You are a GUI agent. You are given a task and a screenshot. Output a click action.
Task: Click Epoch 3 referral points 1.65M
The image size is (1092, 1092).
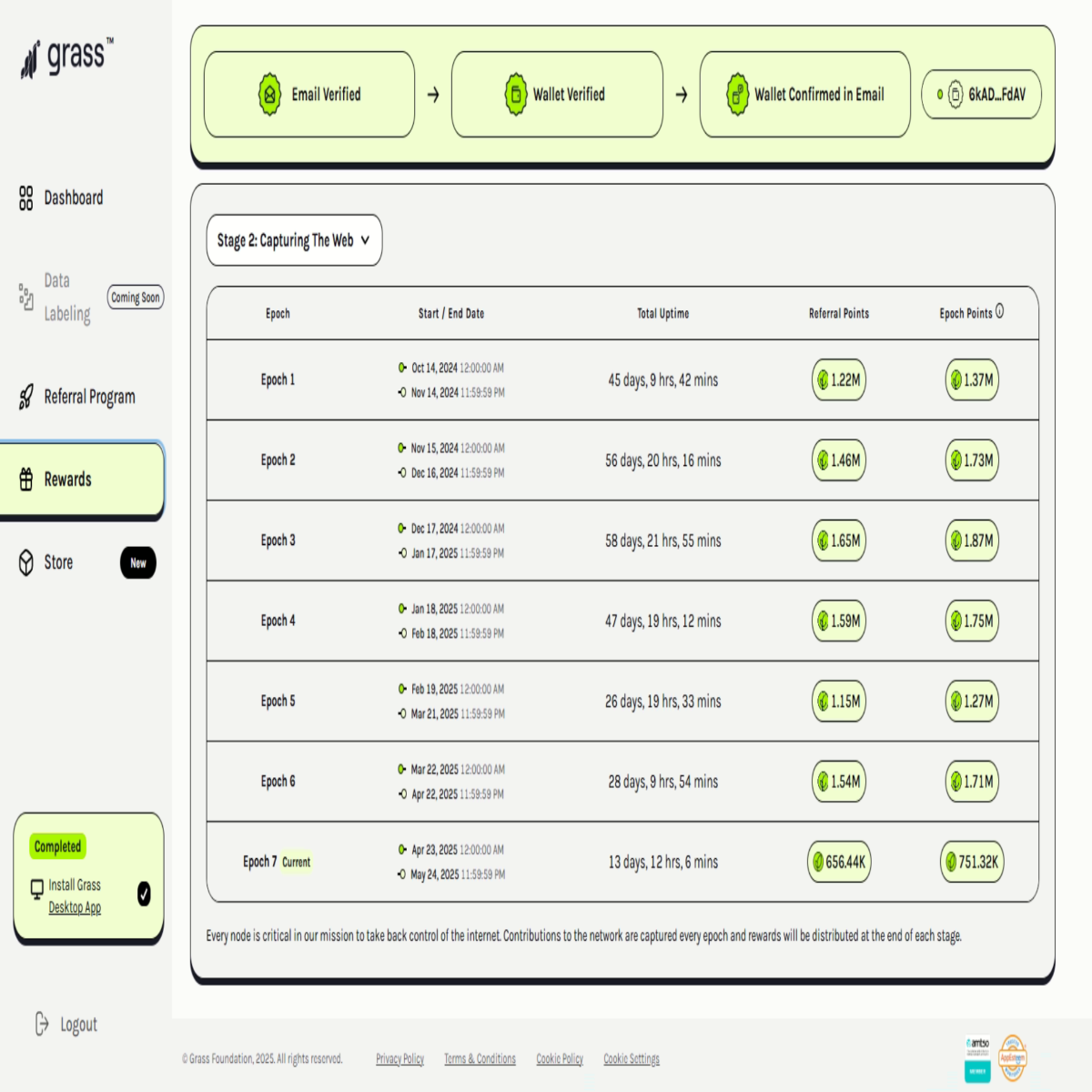click(839, 541)
